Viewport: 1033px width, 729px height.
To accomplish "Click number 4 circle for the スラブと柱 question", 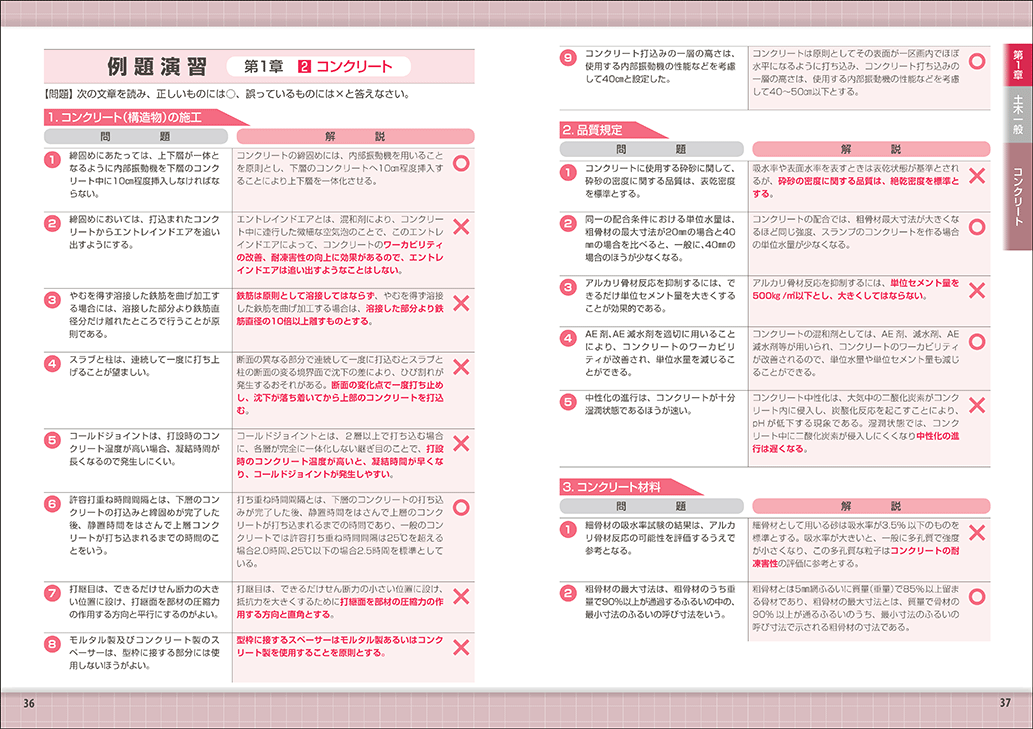I will pyautogui.click(x=53, y=364).
